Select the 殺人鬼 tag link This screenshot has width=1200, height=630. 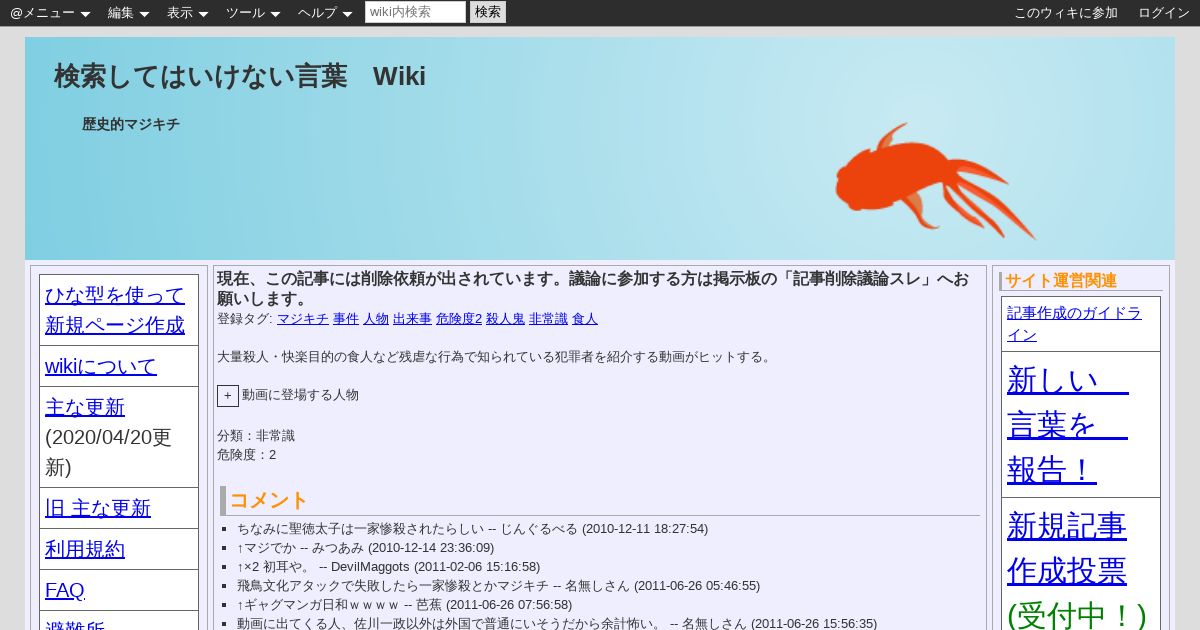505,319
